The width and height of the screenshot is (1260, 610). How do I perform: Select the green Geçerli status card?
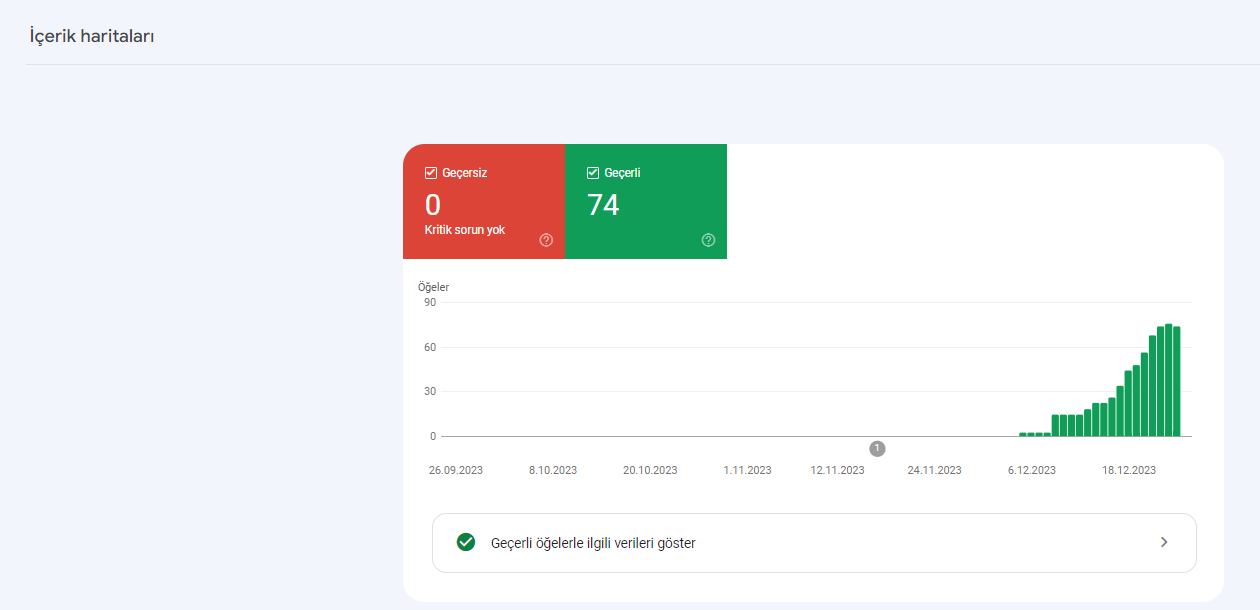coord(646,202)
